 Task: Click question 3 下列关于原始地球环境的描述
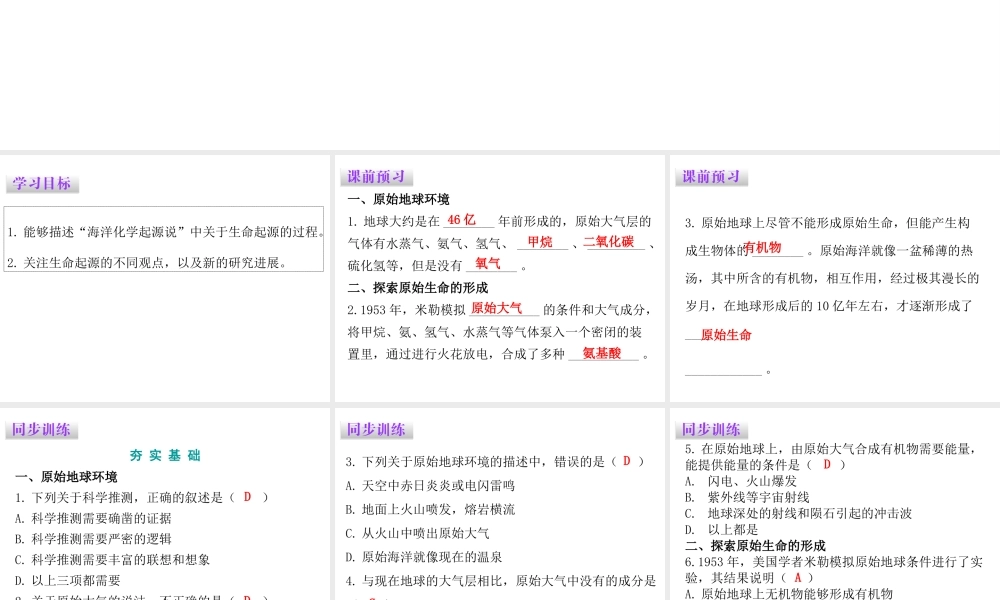(495, 462)
